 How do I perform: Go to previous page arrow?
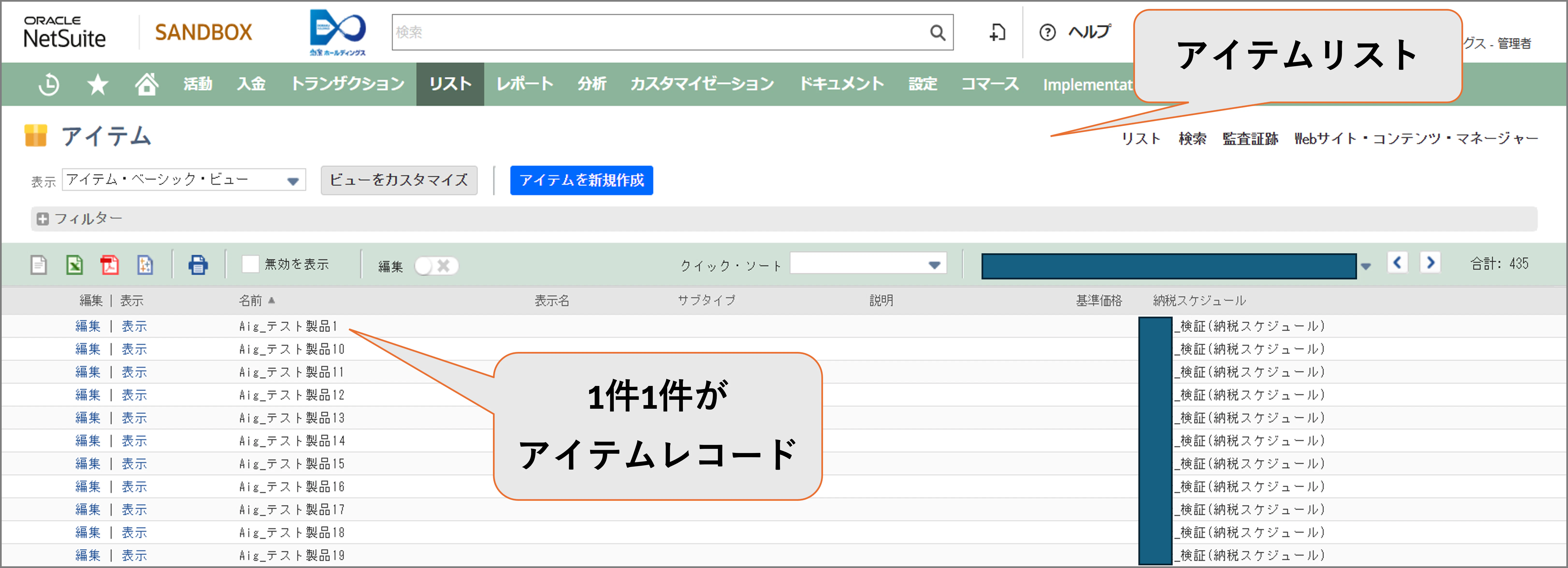point(1398,263)
